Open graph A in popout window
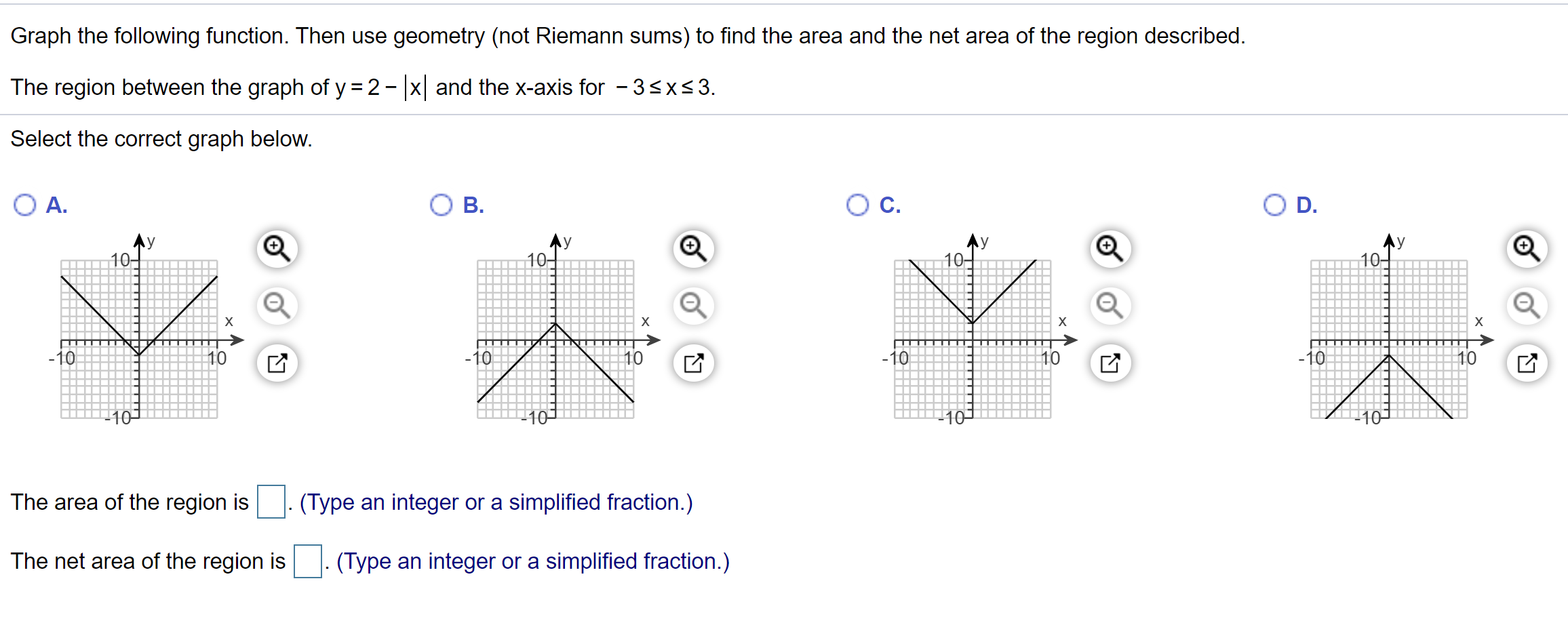 click(277, 363)
